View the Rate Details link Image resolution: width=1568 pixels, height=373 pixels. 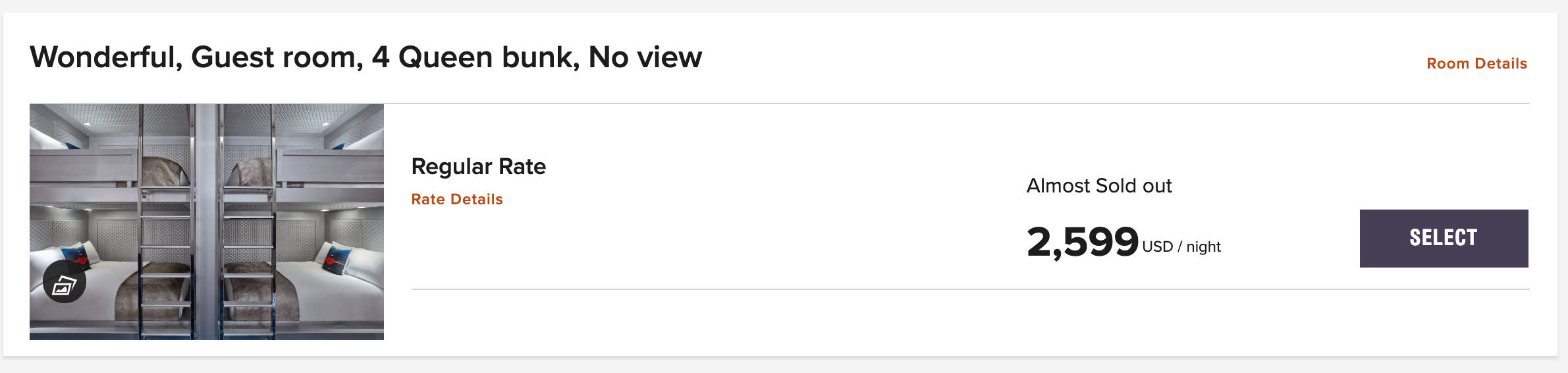[457, 200]
